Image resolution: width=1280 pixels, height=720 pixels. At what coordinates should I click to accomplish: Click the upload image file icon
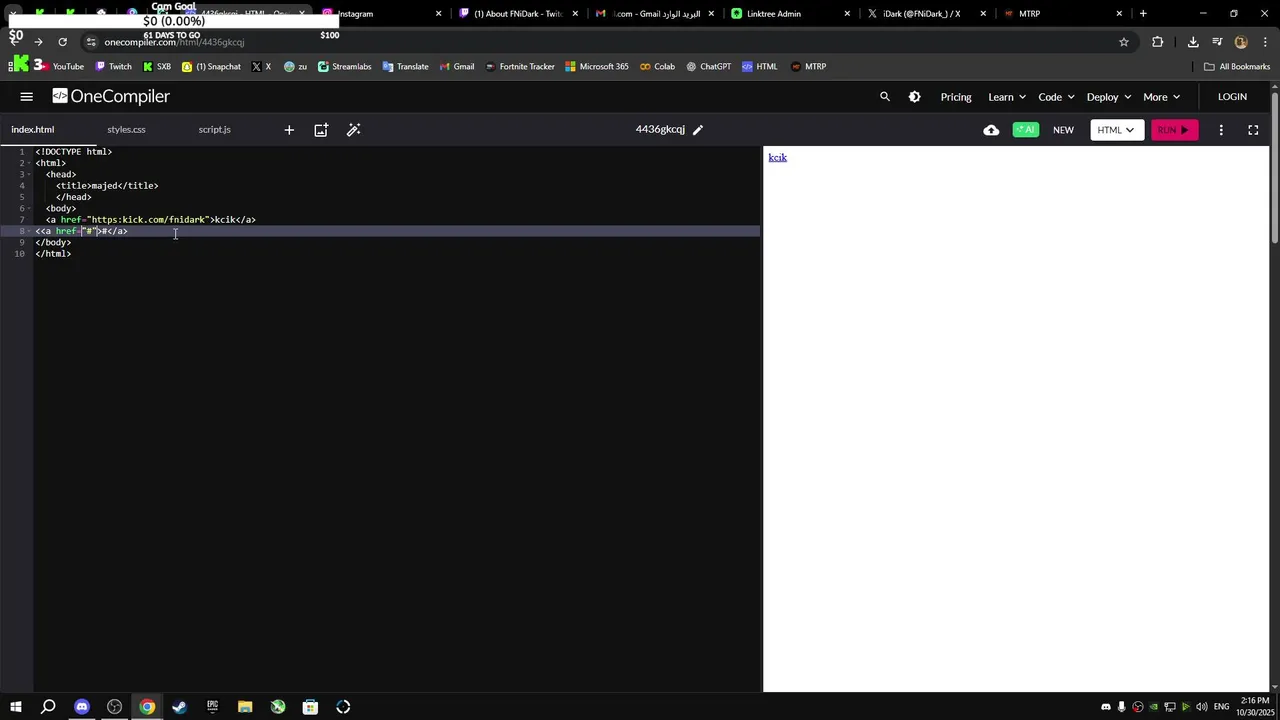pyautogui.click(x=321, y=130)
